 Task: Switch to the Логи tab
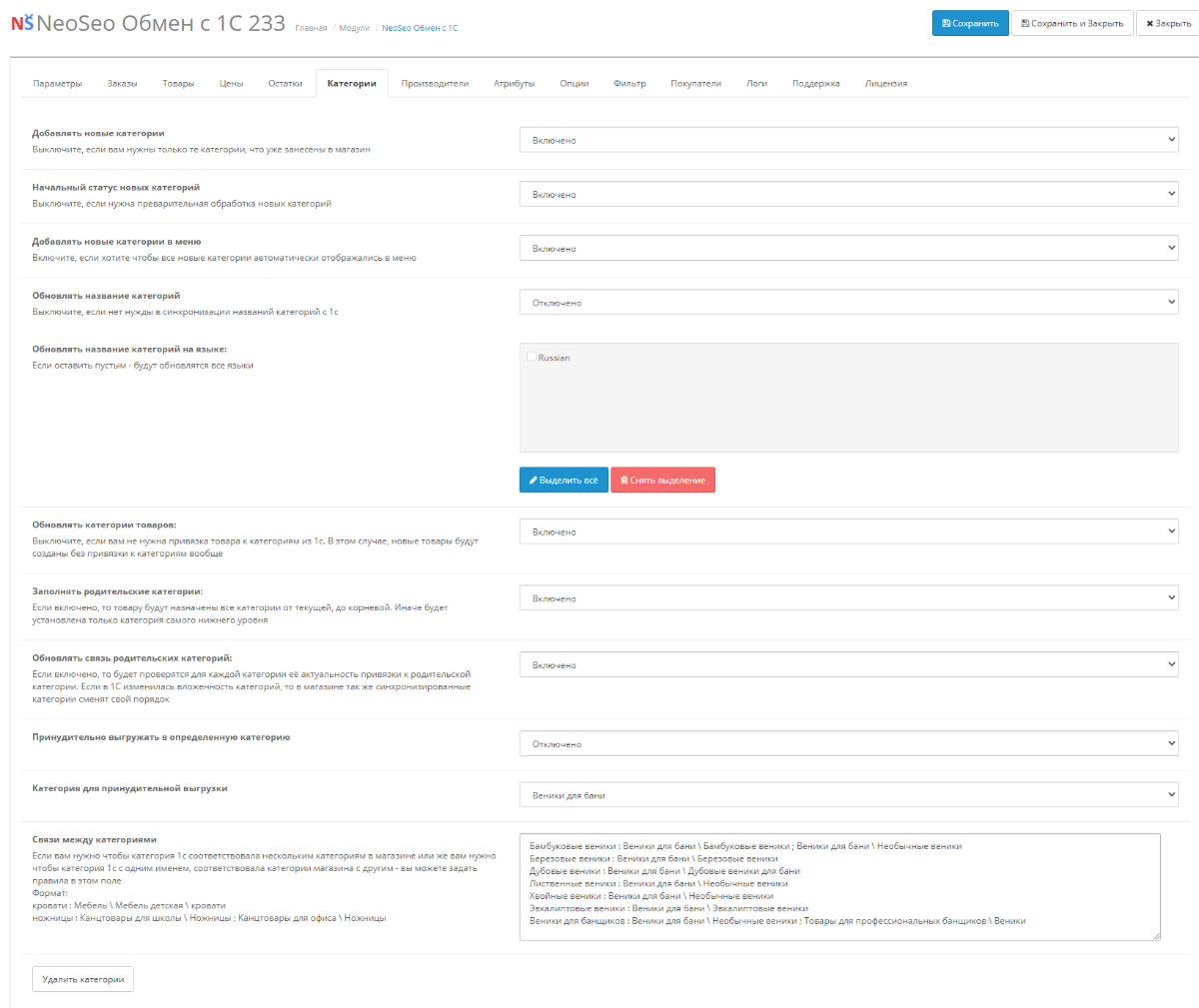point(756,84)
